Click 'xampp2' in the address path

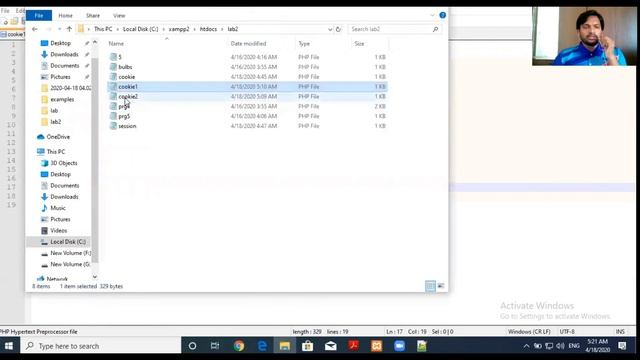click(x=179, y=29)
